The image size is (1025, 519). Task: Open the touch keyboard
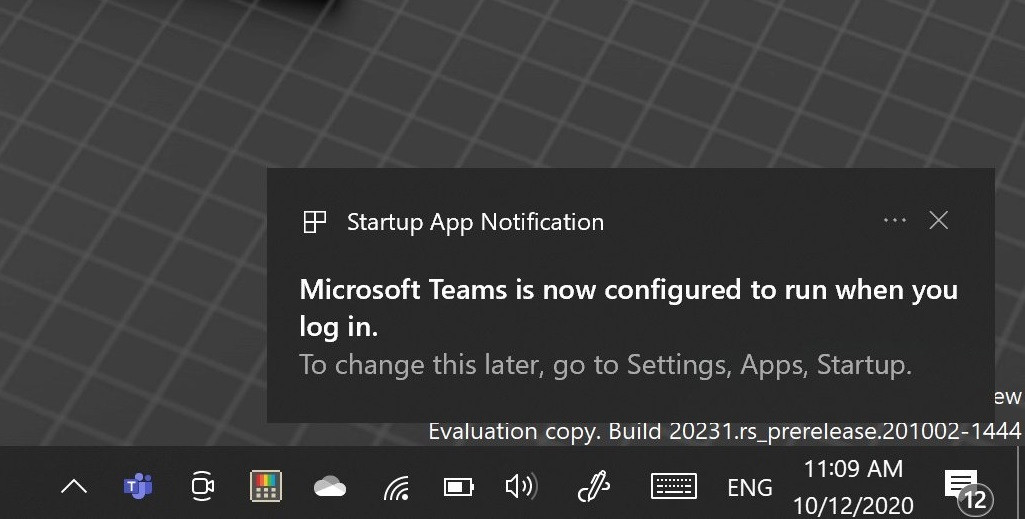(x=673, y=487)
